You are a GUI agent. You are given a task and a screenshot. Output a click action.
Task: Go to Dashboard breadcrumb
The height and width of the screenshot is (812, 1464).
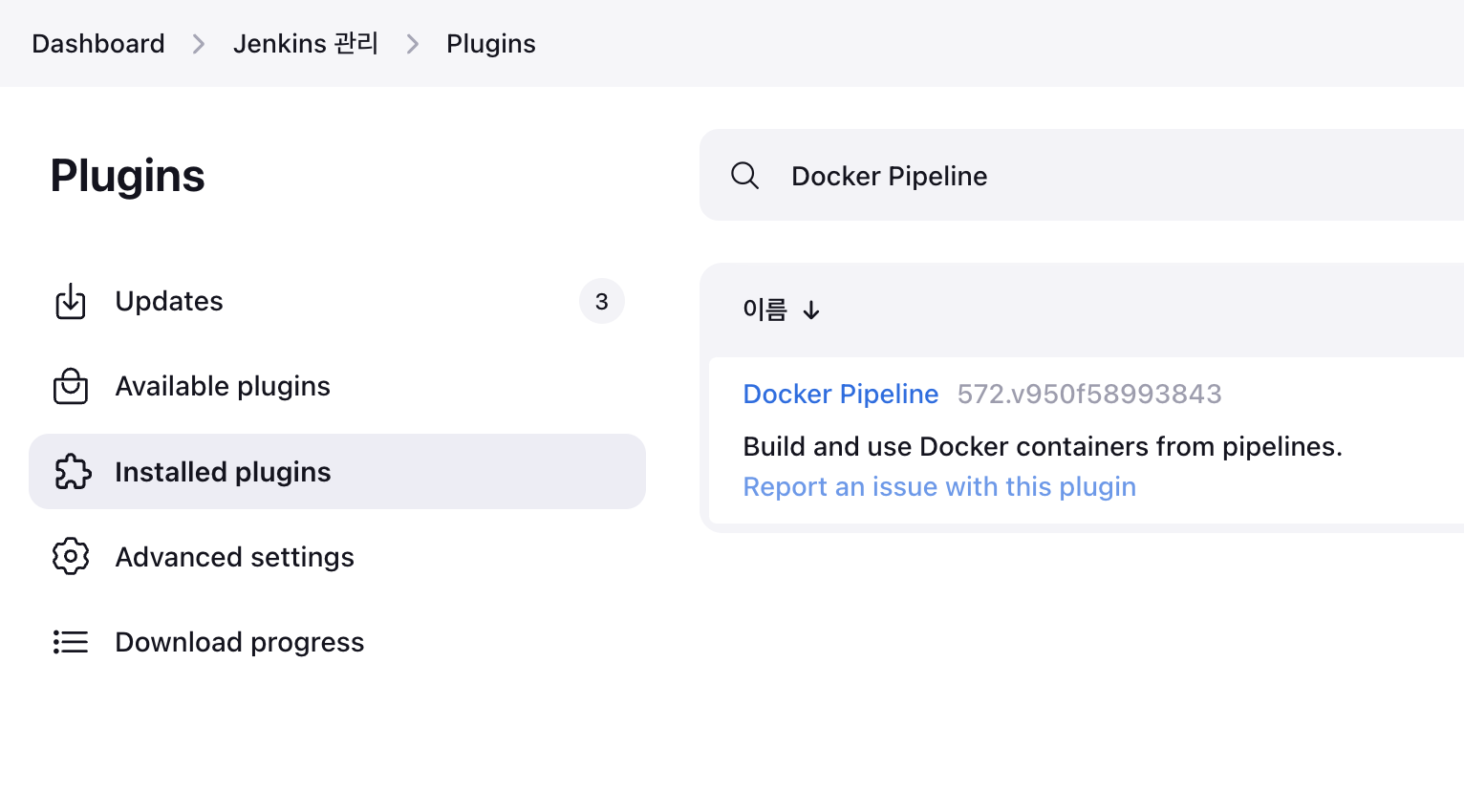pos(98,44)
